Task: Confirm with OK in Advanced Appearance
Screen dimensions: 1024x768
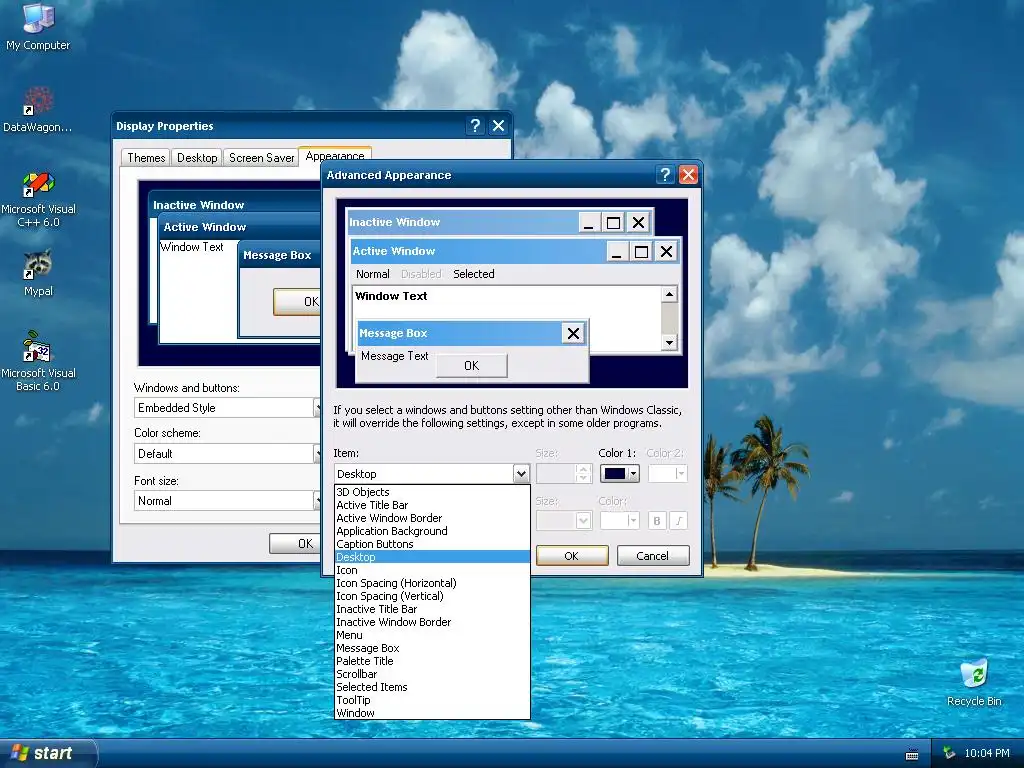Action: 571,556
